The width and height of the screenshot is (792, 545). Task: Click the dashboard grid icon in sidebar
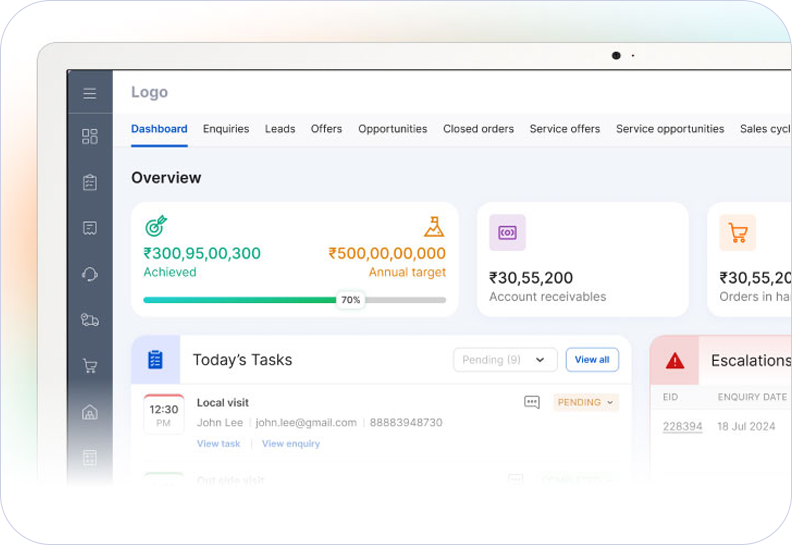point(90,137)
